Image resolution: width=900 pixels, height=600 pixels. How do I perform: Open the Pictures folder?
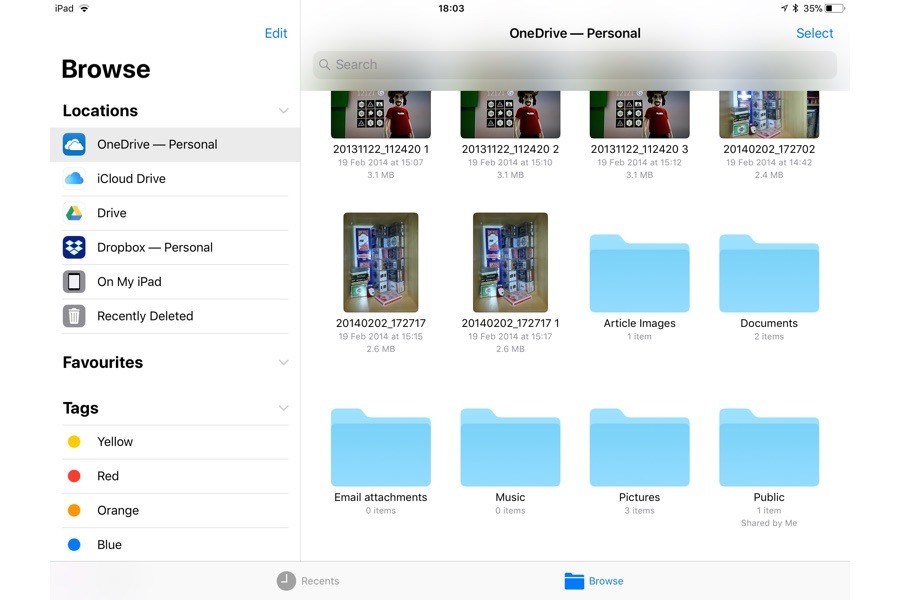pos(639,447)
